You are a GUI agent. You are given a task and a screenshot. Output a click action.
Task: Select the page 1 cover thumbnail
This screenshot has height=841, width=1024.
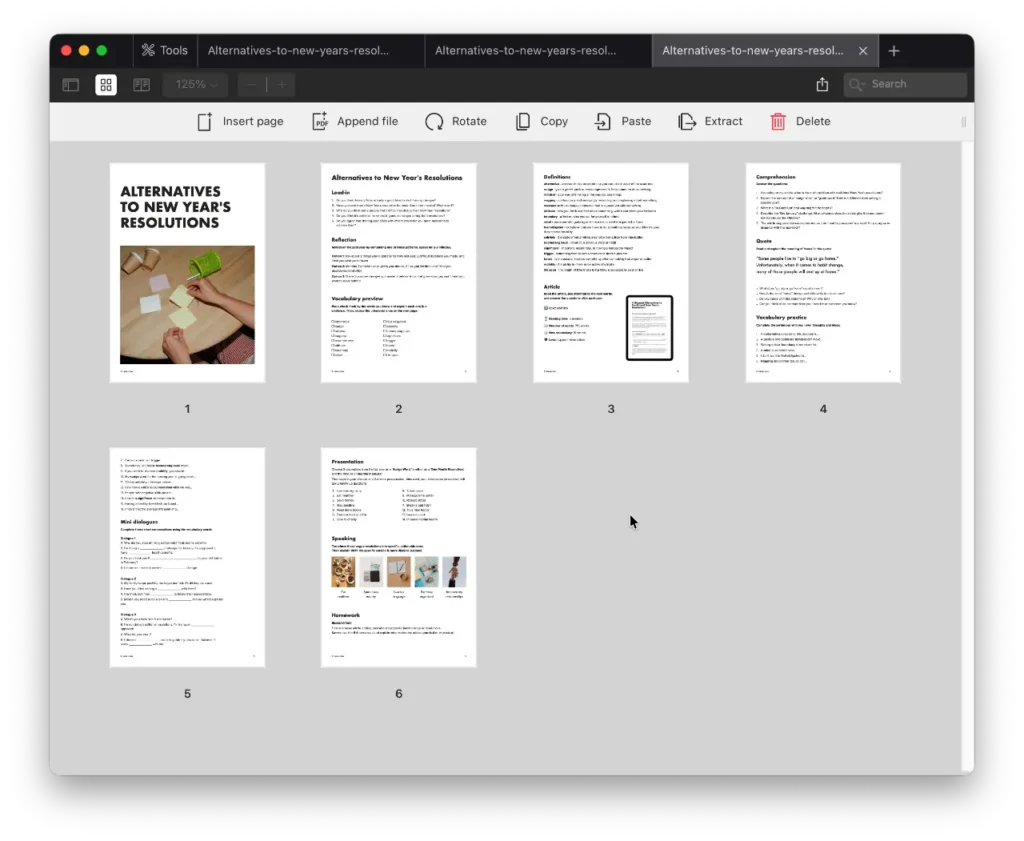pyautogui.click(x=187, y=272)
